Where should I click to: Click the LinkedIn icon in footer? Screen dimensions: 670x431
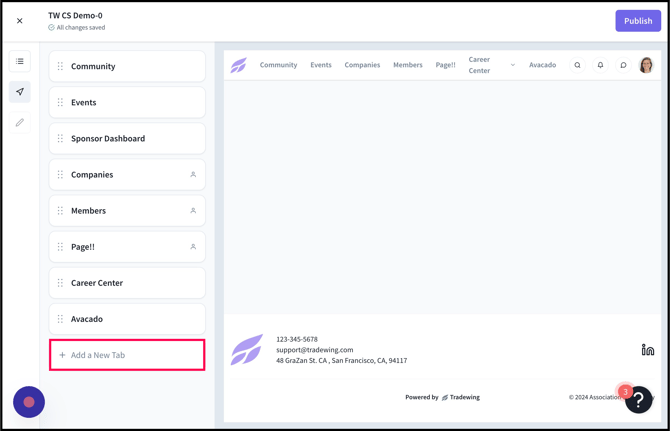pyautogui.click(x=647, y=350)
